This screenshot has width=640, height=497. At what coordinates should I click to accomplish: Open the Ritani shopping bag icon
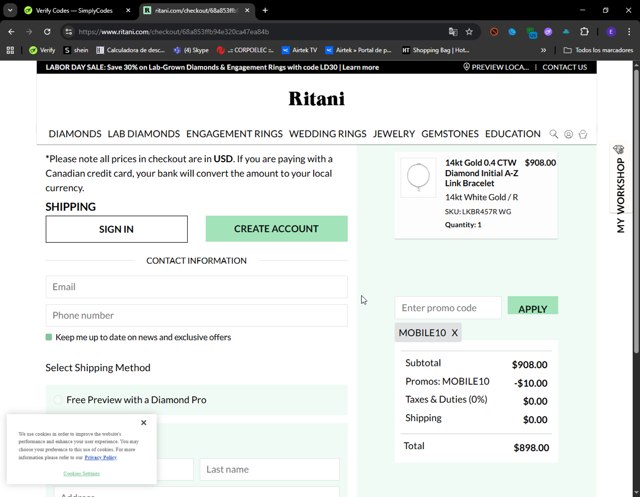point(583,134)
